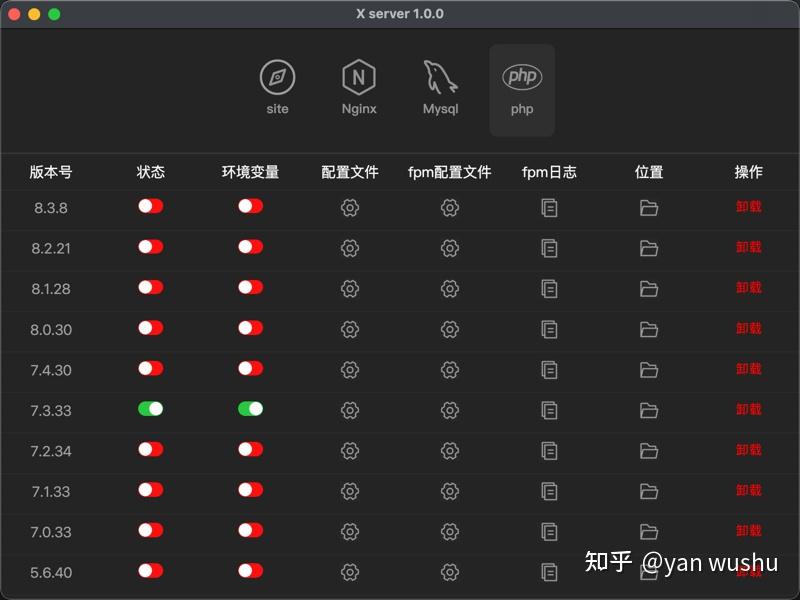Screen dimensions: 800x600
Task: View the fpm log for PHP 5.6.40
Action: click(548, 572)
